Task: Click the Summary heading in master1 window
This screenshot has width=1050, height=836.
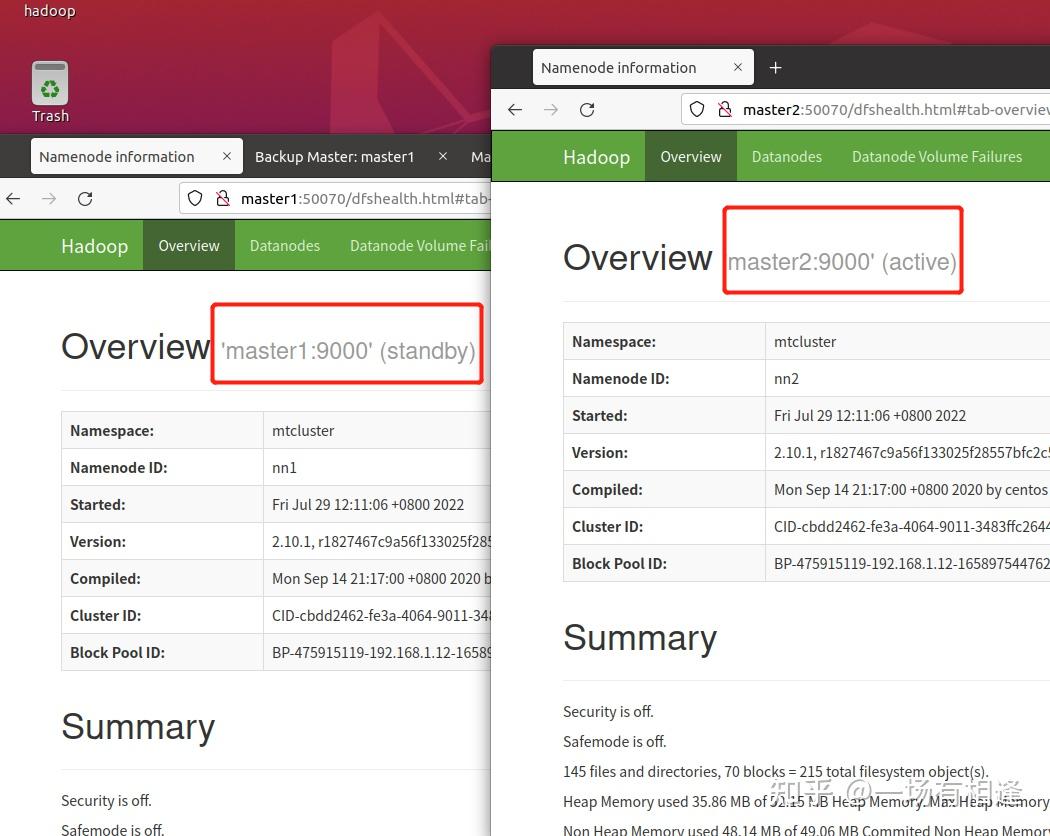Action: (138, 727)
